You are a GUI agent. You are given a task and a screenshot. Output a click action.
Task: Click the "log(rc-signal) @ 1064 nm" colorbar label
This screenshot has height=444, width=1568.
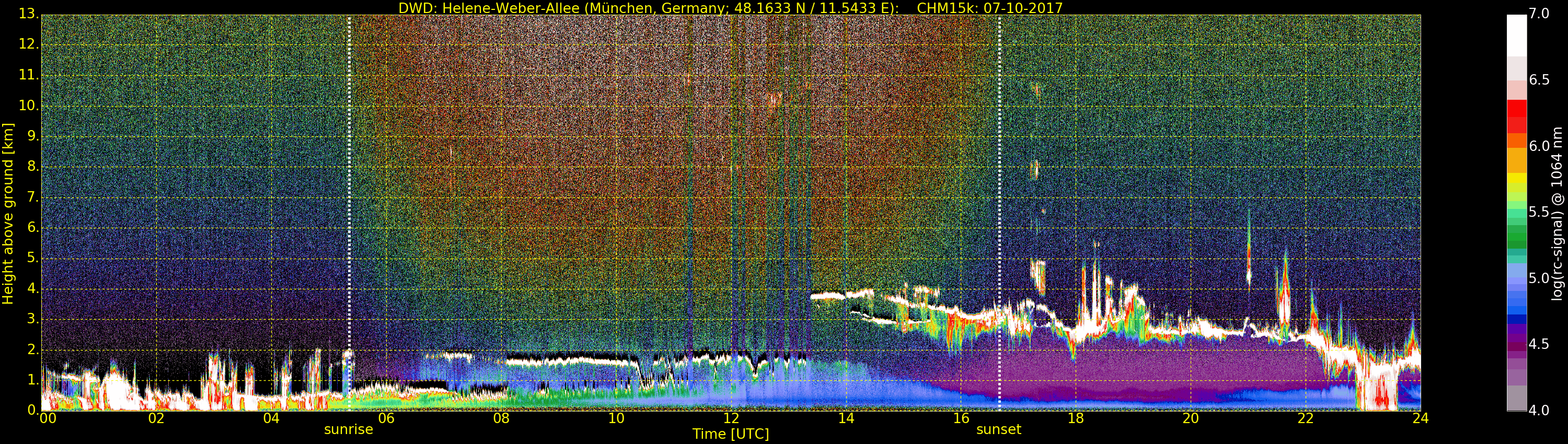(1557, 213)
